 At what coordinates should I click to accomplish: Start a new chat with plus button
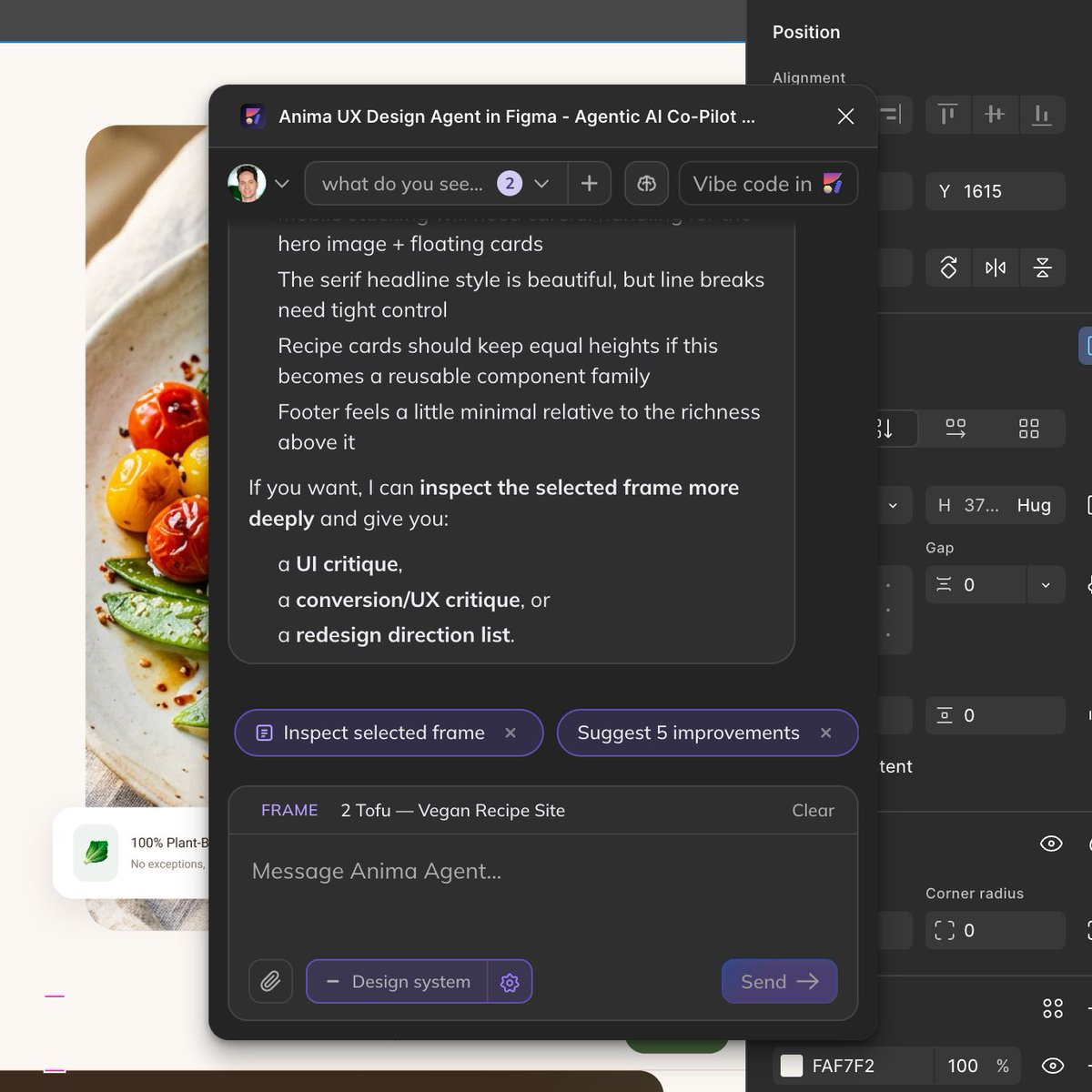[x=590, y=184]
